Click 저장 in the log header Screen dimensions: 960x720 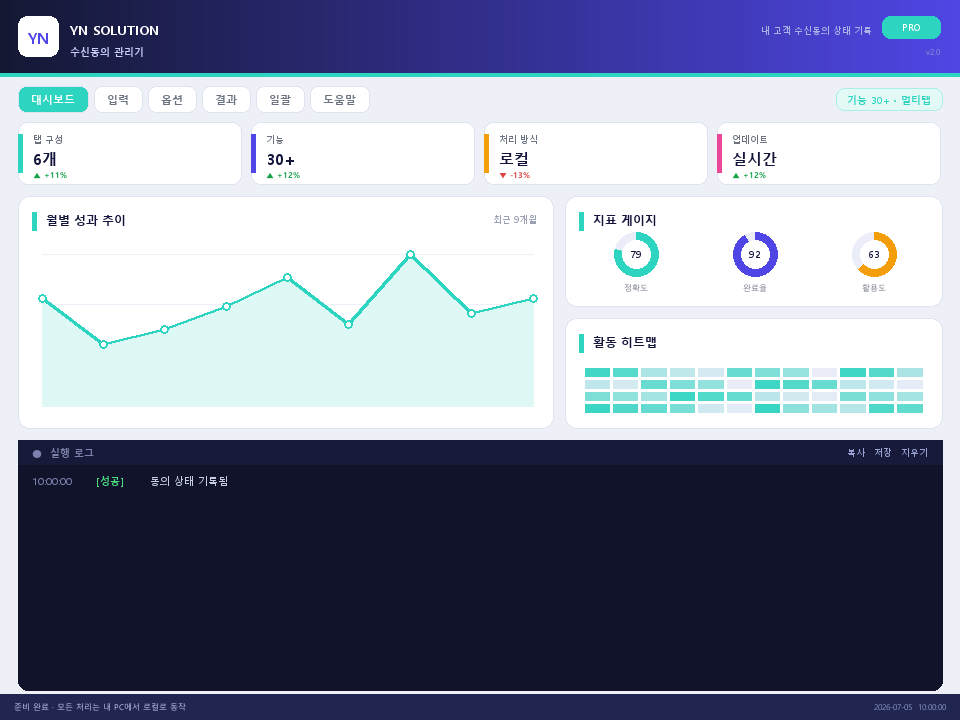coord(882,452)
